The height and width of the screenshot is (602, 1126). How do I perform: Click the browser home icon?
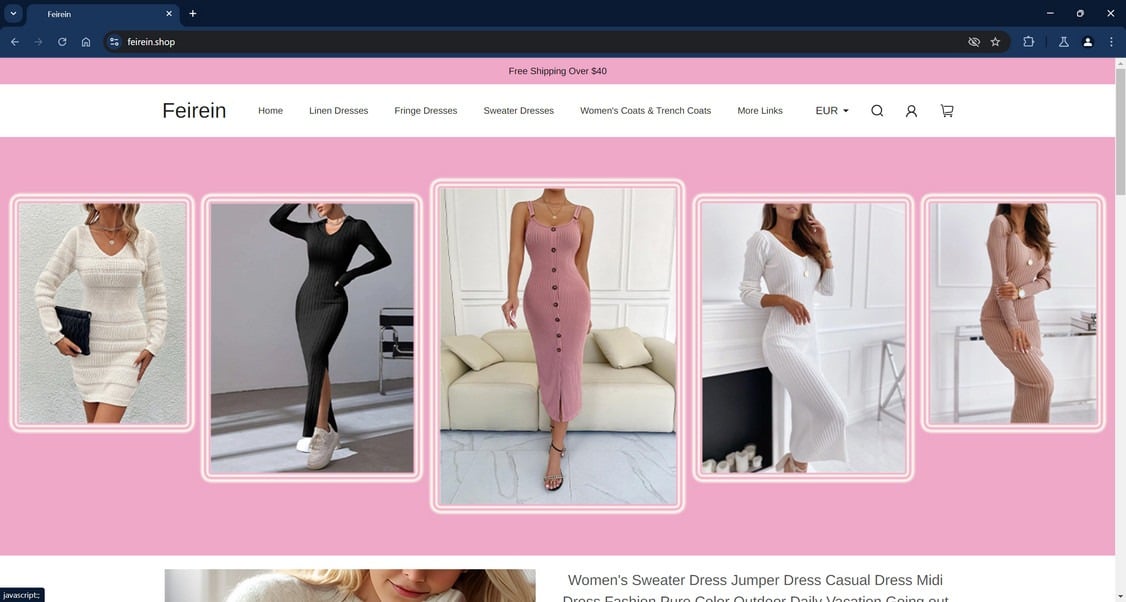click(x=85, y=42)
